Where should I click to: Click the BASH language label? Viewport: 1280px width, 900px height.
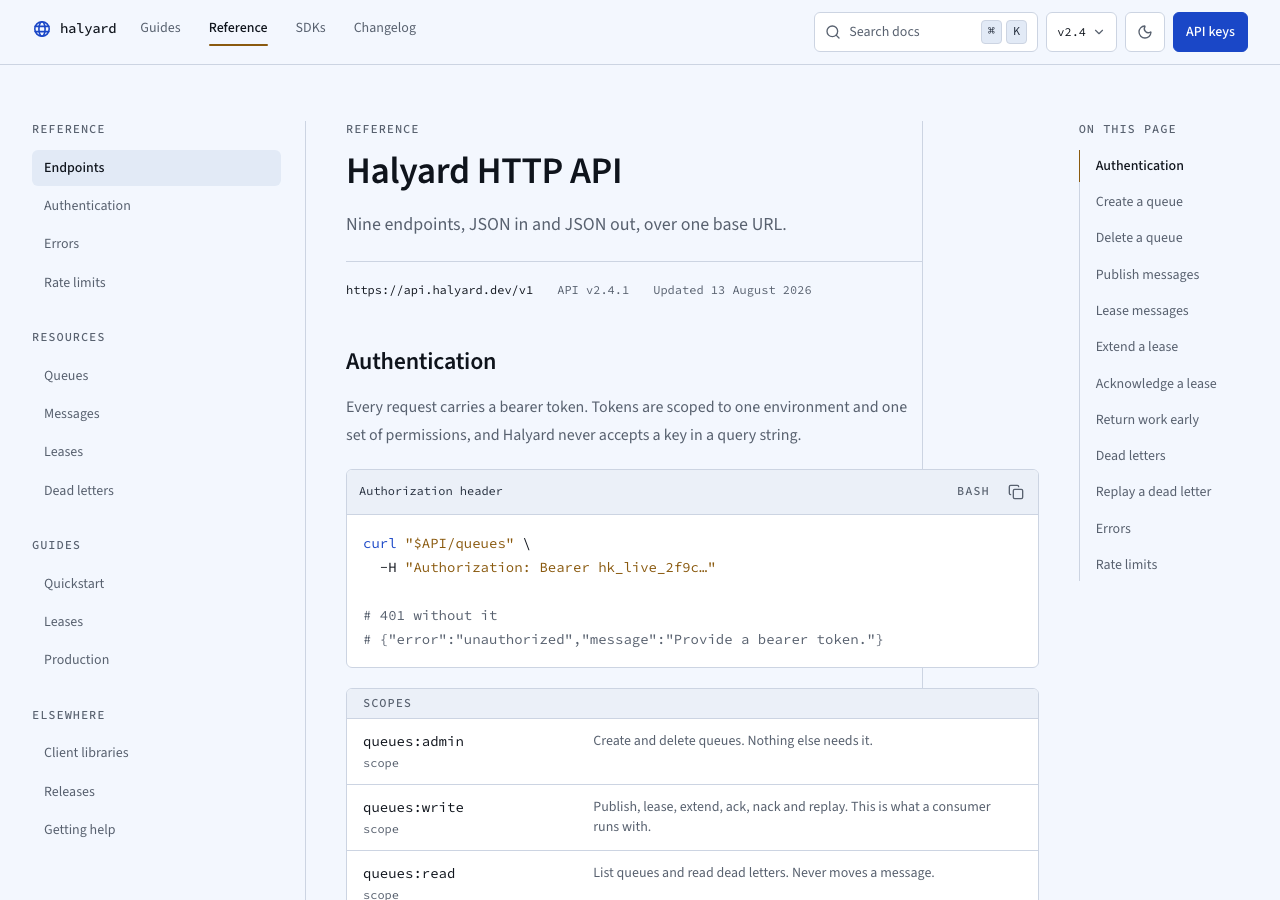(973, 492)
